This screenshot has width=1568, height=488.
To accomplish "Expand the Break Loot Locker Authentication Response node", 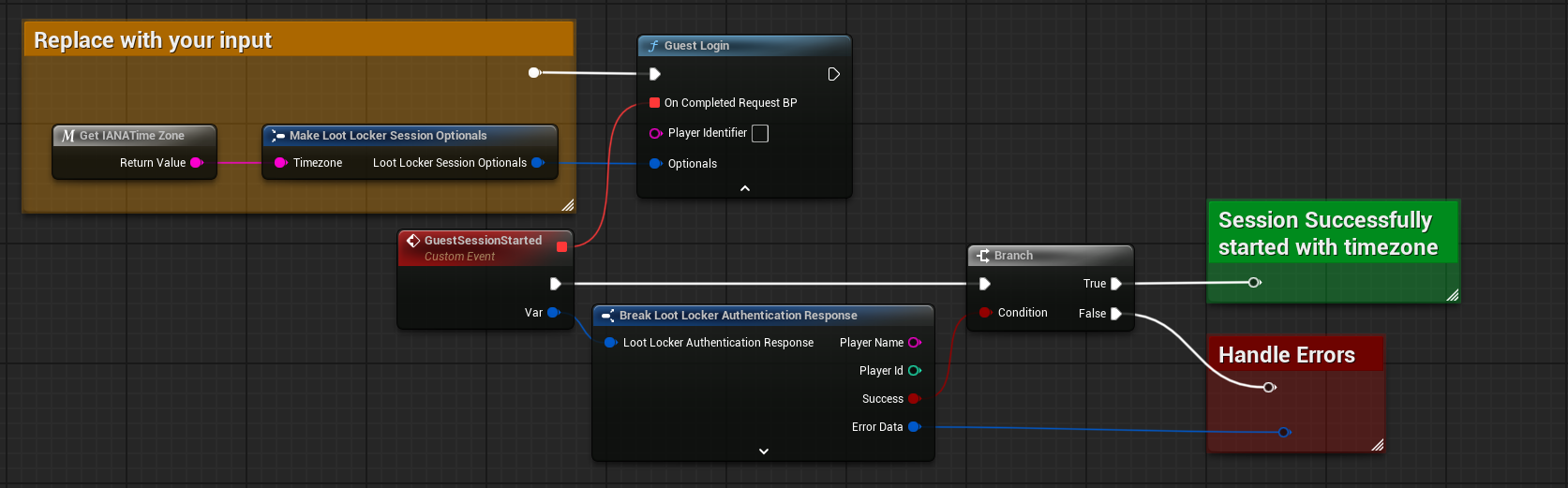I will (x=764, y=451).
